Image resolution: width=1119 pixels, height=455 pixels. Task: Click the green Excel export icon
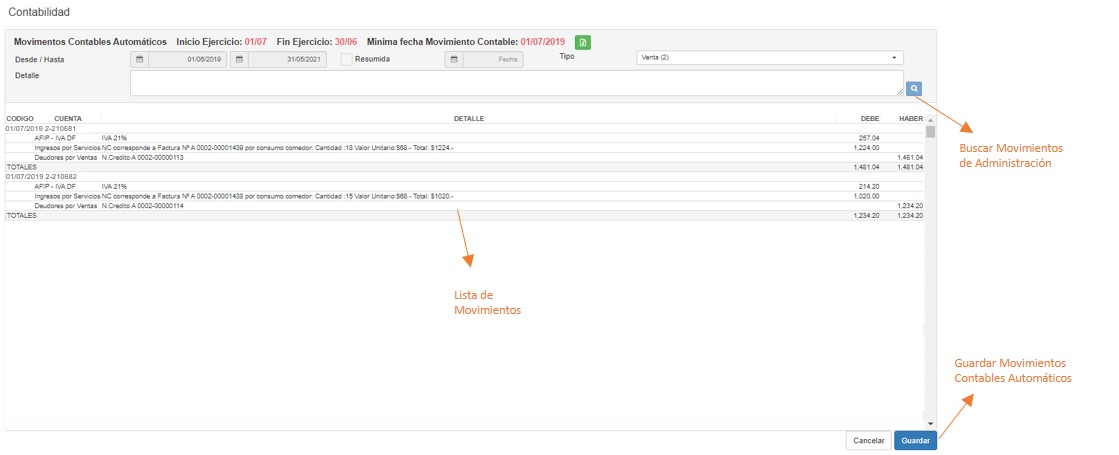point(583,42)
